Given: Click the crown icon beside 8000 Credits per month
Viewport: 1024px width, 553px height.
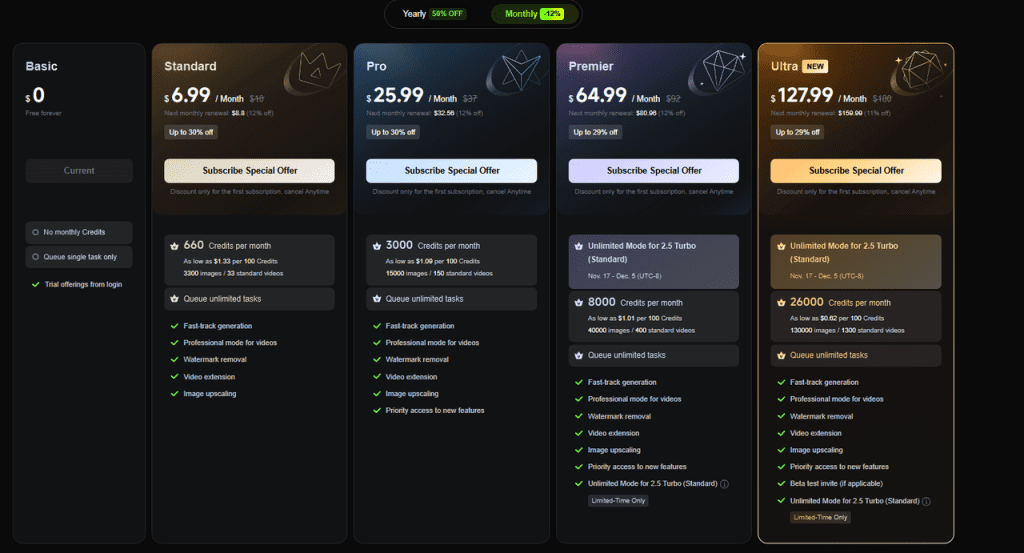Looking at the screenshot, I should (x=579, y=302).
